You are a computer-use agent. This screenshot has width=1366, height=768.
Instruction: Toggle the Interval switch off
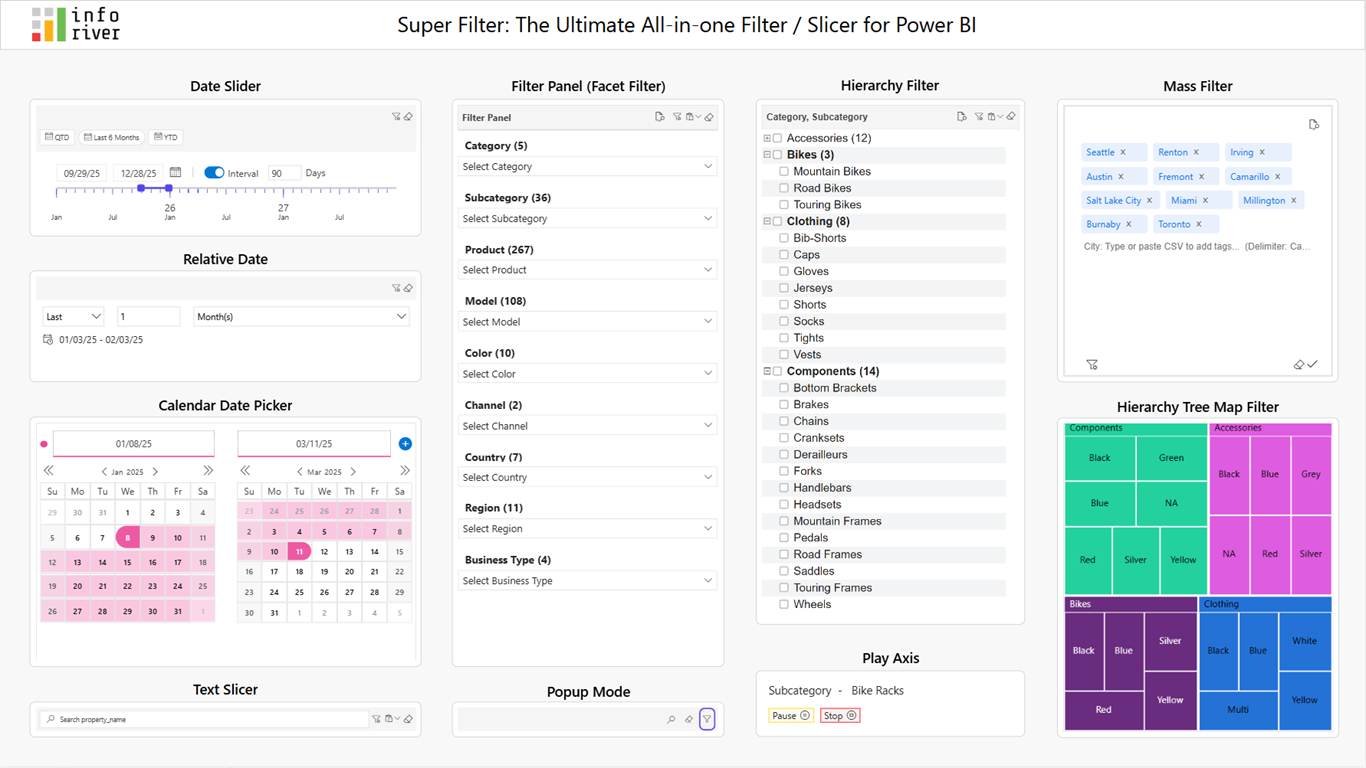click(214, 173)
